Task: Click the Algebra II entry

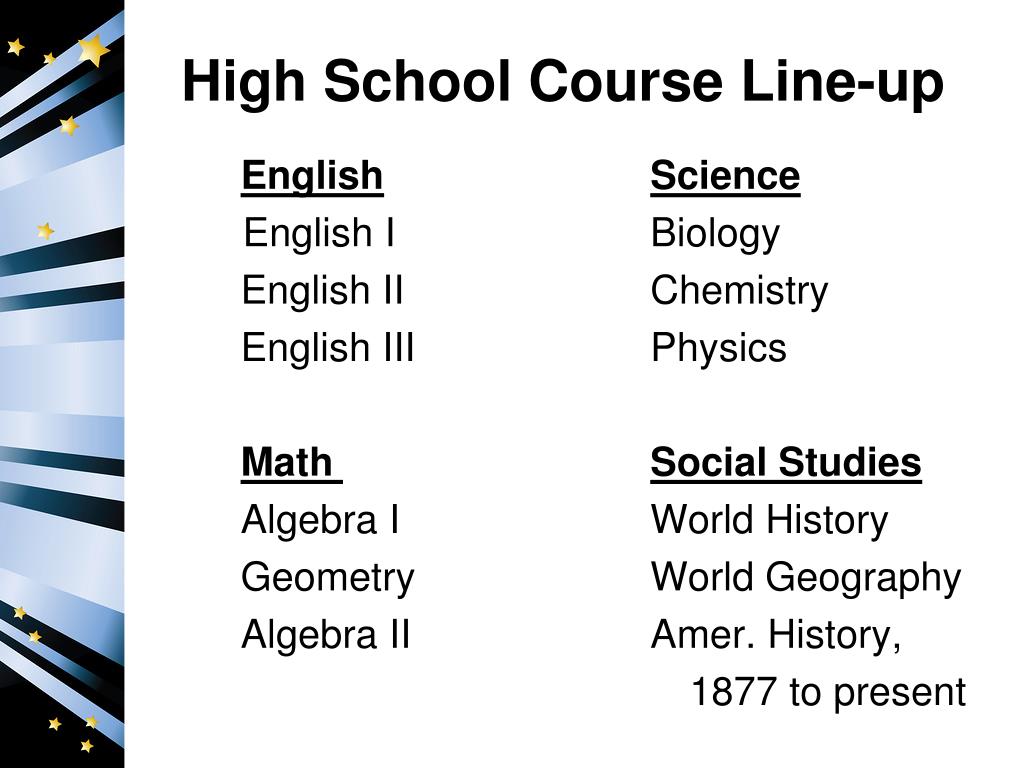Action: [x=325, y=635]
